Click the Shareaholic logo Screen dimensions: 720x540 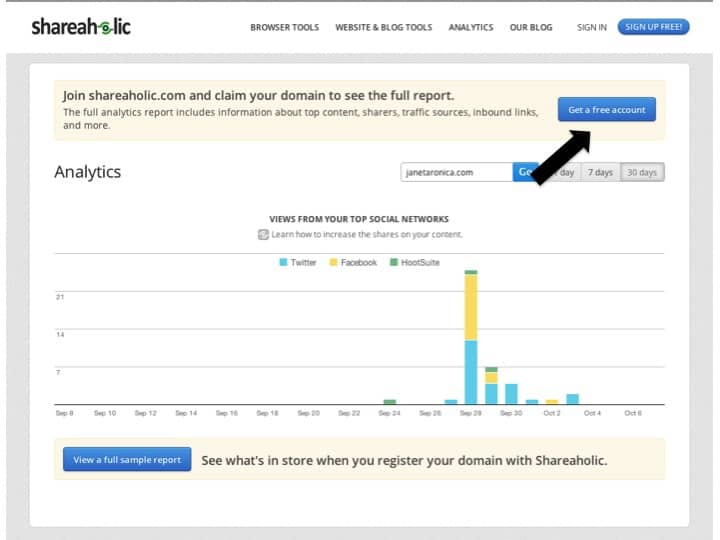point(81,27)
